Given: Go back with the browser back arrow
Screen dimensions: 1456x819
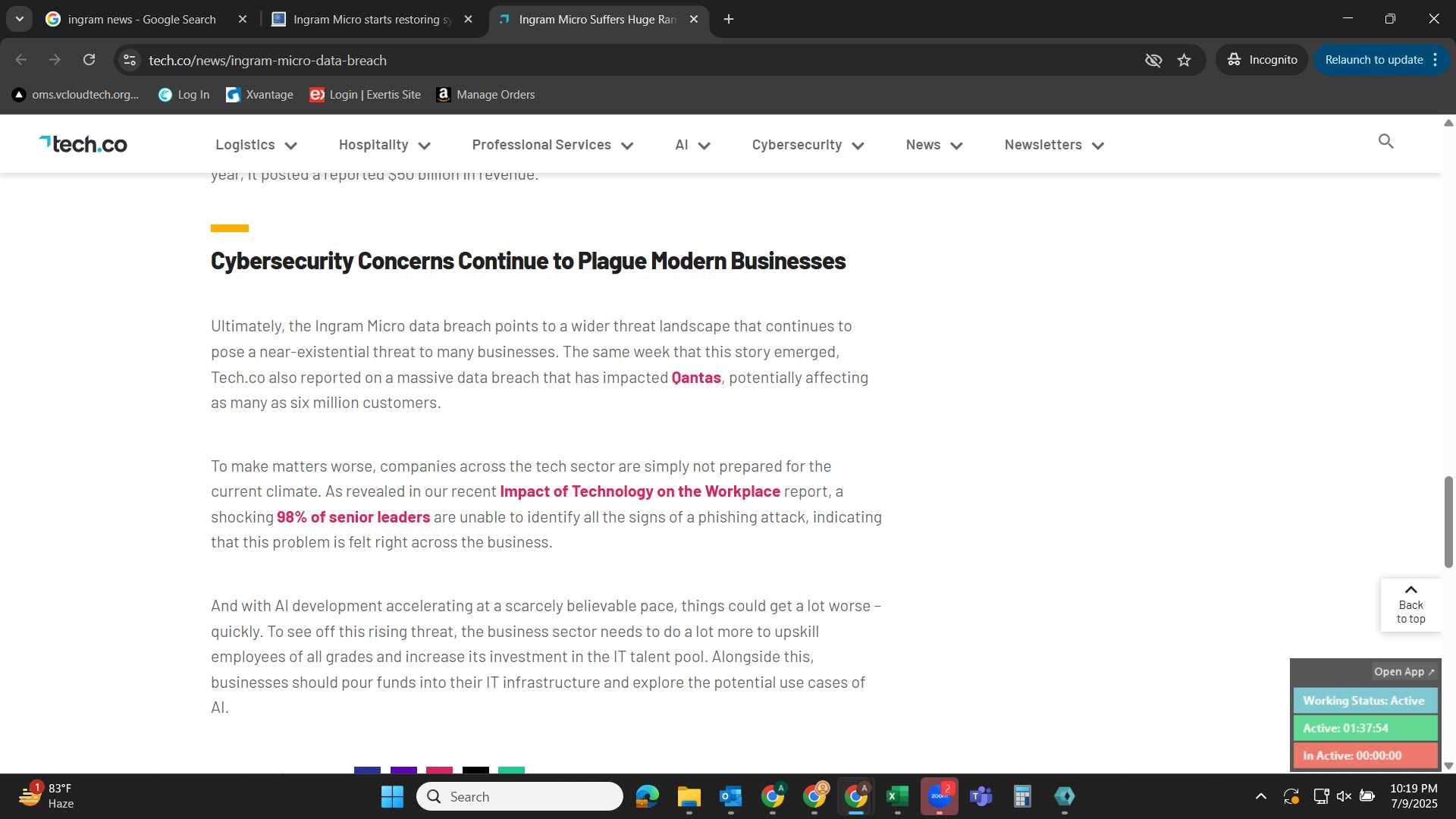Looking at the screenshot, I should point(20,60).
